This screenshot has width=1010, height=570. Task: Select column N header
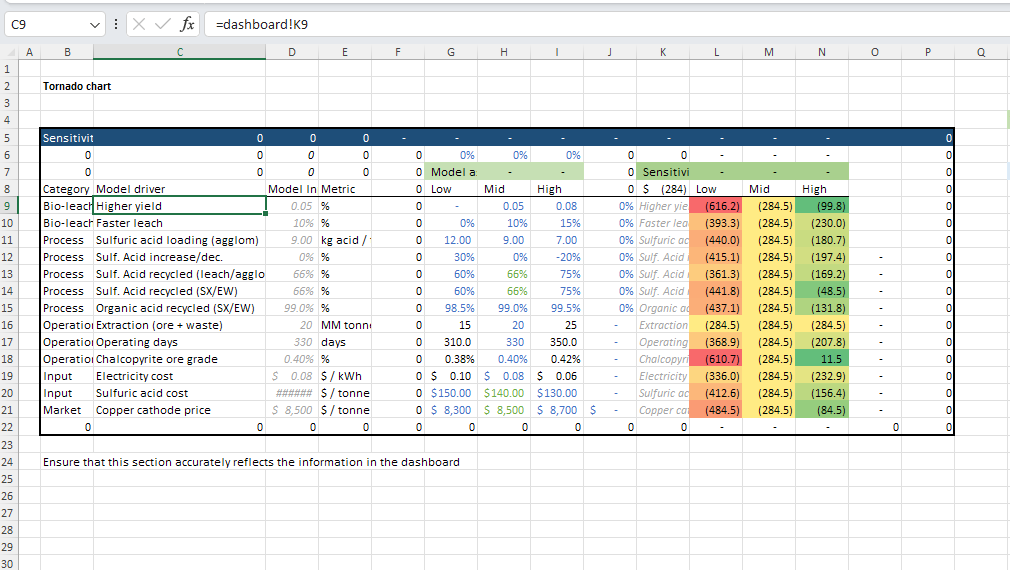(822, 52)
